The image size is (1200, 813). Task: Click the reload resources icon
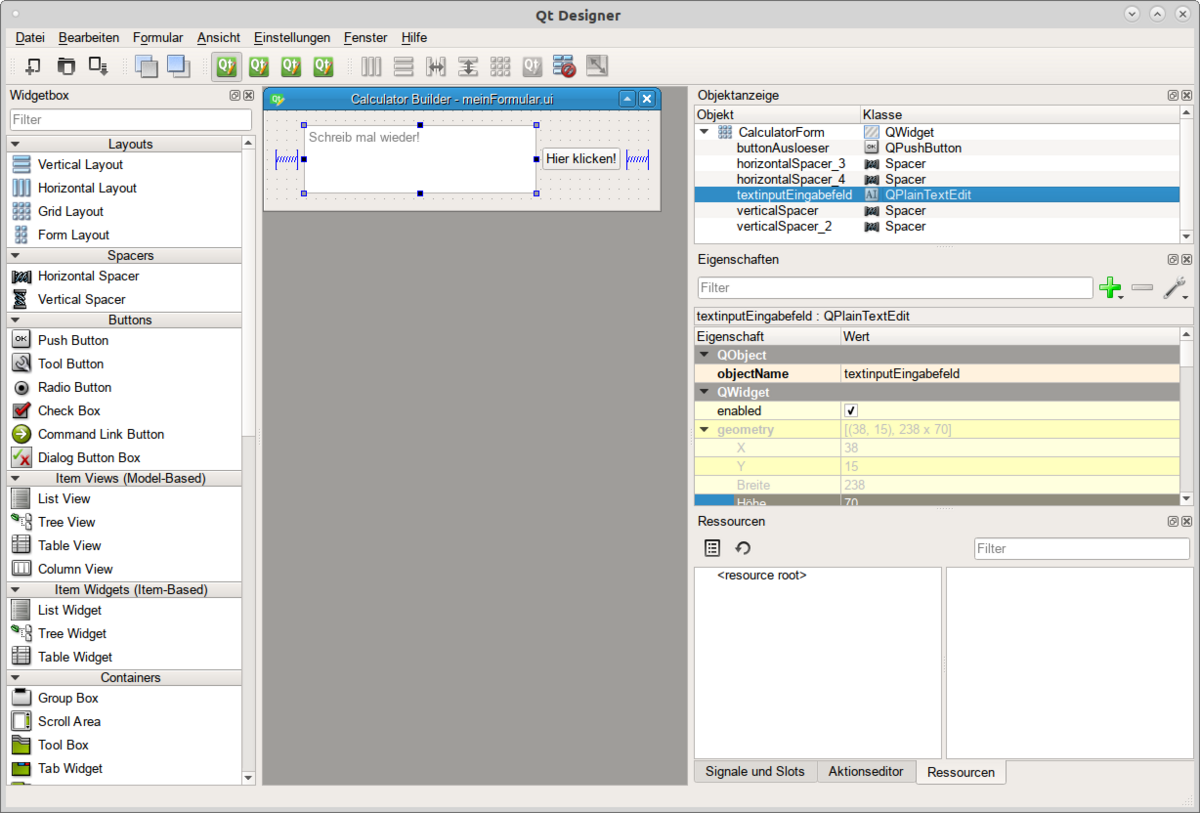(743, 548)
